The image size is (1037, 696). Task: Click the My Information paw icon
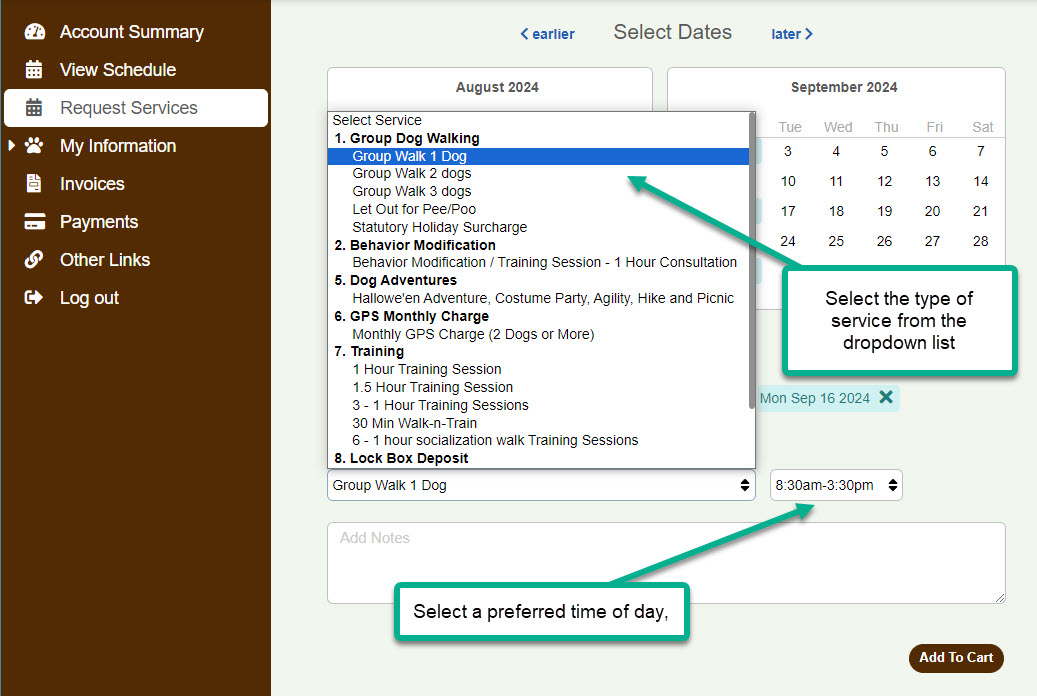pos(35,146)
